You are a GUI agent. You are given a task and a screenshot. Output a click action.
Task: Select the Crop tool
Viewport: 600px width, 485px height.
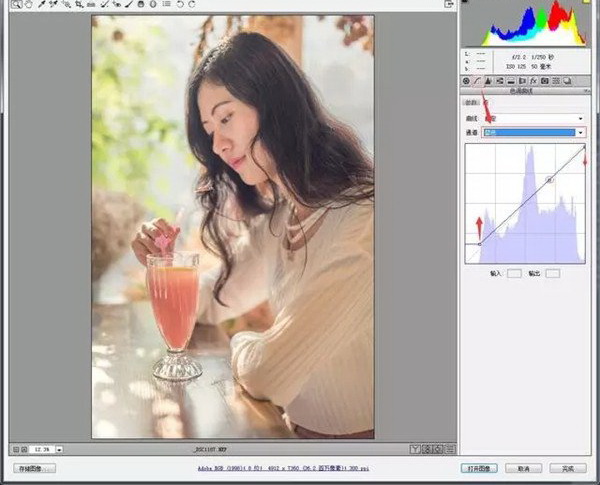pos(79,5)
